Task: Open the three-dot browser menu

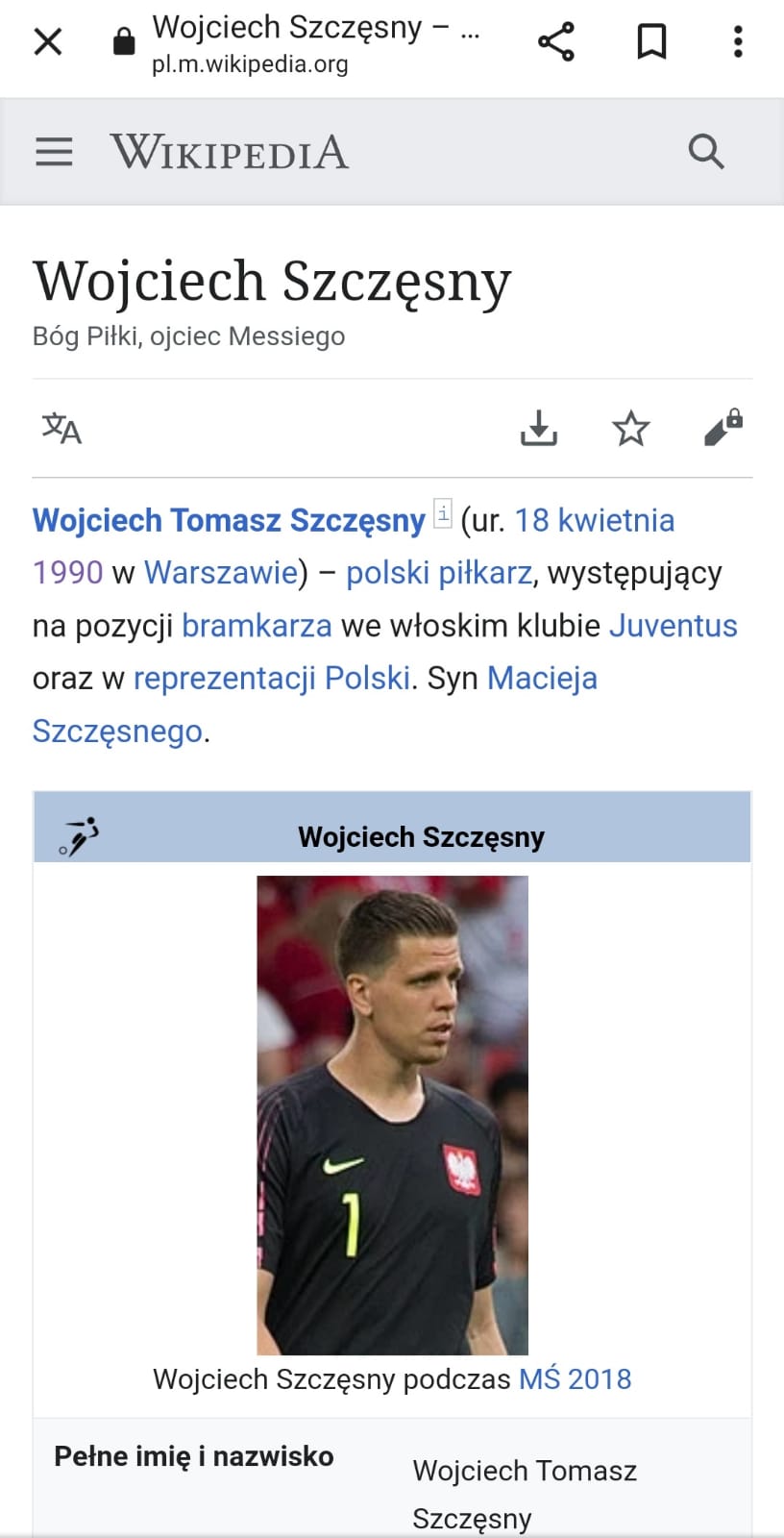Action: [738, 41]
